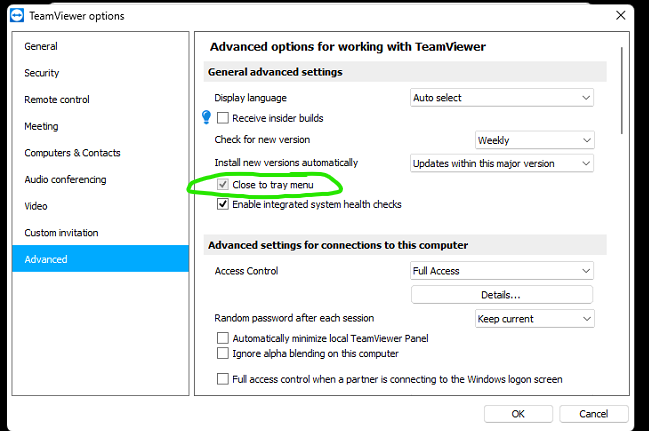Expand Install new versions automatically dropdown
Viewport: 649px width, 431px height.
point(502,163)
